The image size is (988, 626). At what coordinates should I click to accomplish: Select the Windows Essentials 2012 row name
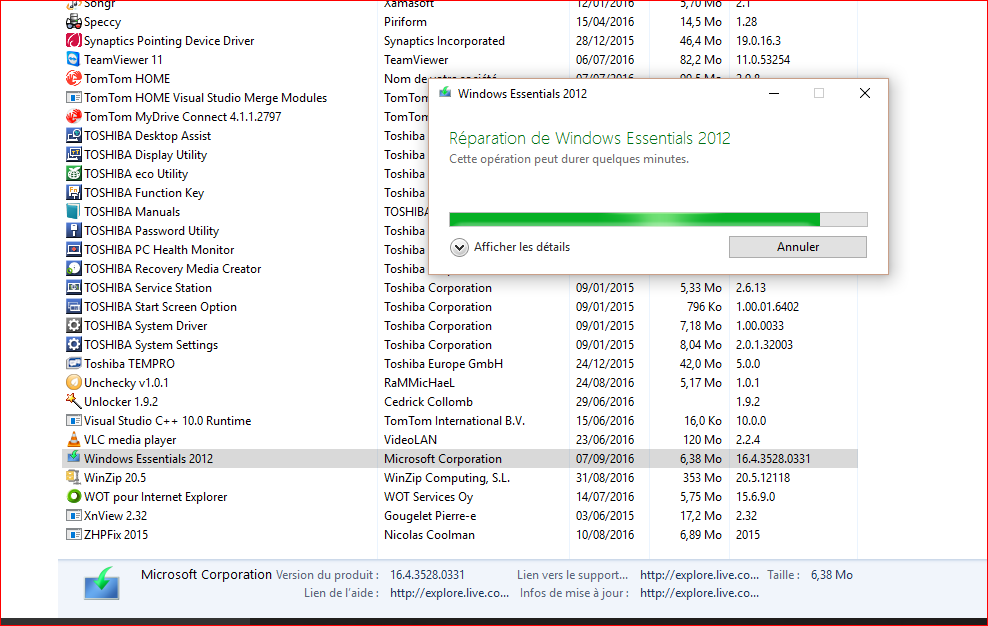(x=149, y=459)
